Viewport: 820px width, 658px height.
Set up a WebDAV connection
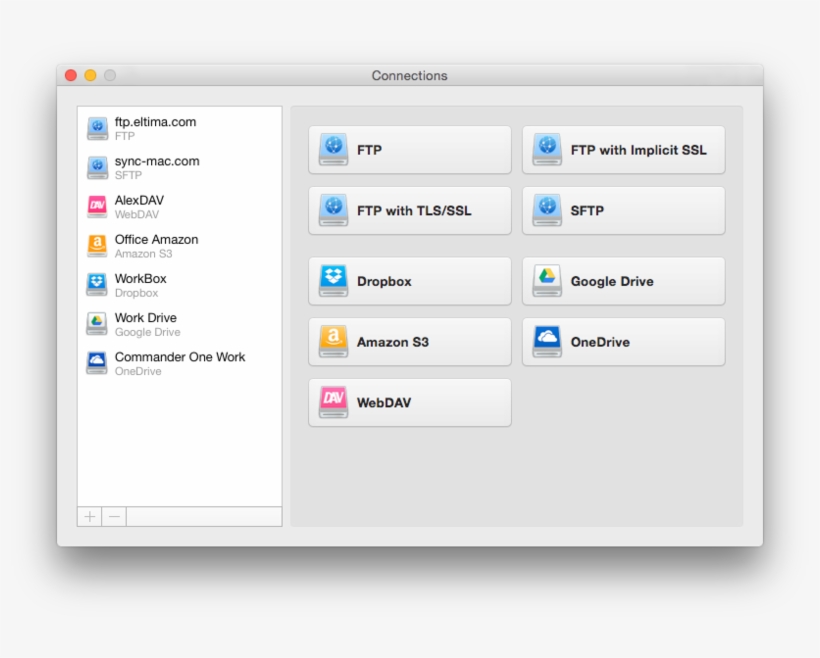[410, 402]
